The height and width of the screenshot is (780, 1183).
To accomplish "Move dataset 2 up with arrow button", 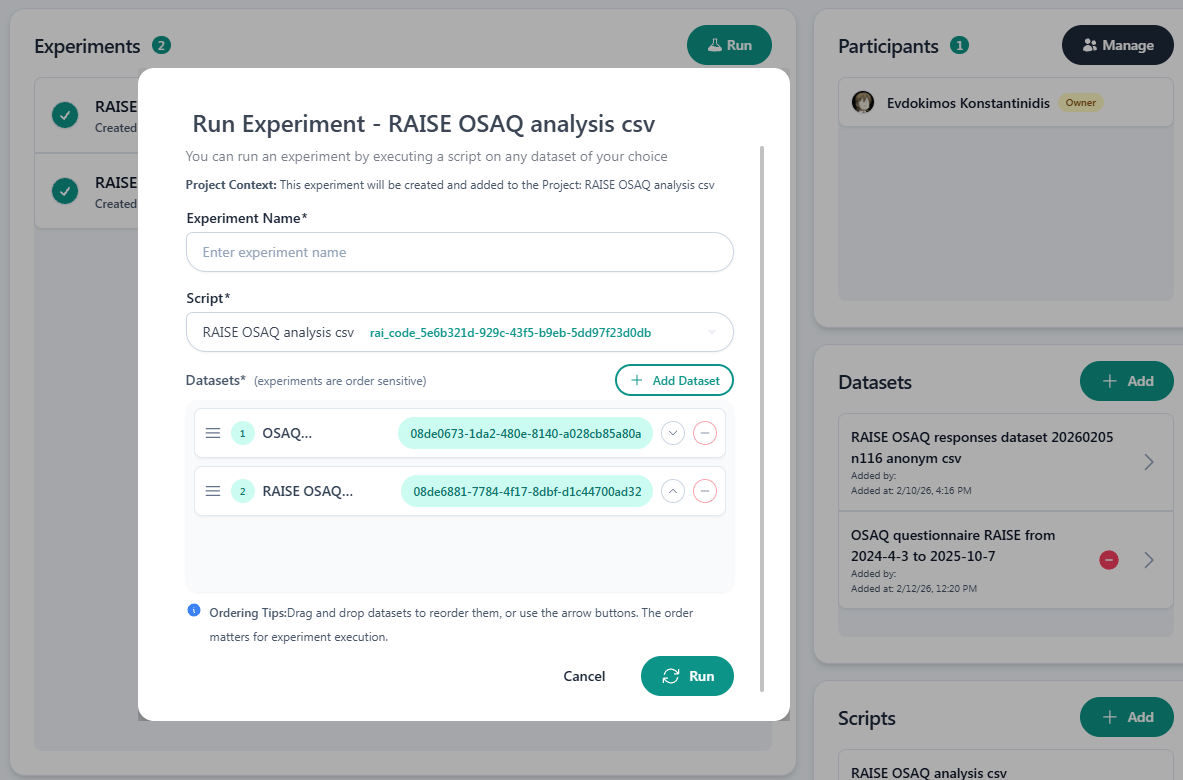I will [x=673, y=491].
